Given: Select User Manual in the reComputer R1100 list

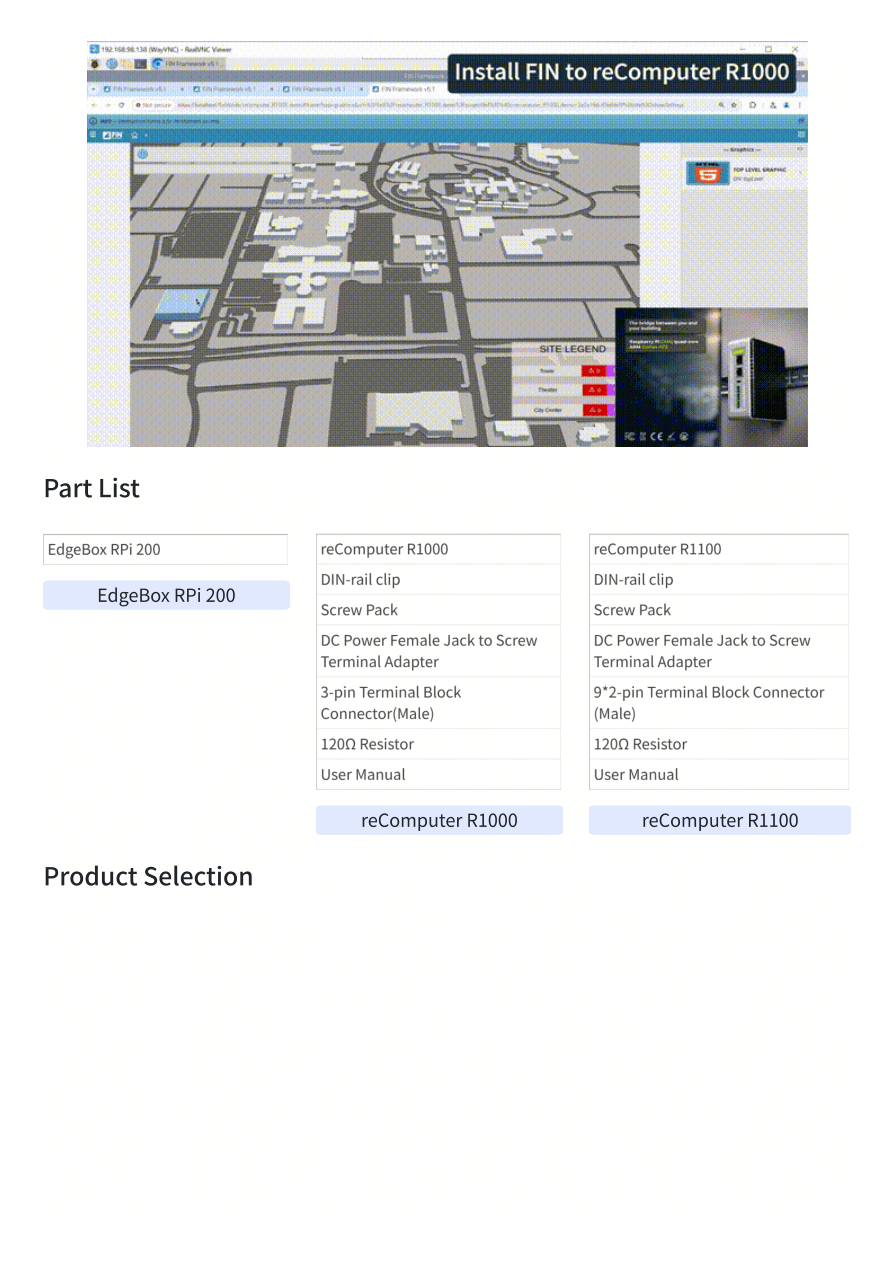Looking at the screenshot, I should tap(719, 774).
